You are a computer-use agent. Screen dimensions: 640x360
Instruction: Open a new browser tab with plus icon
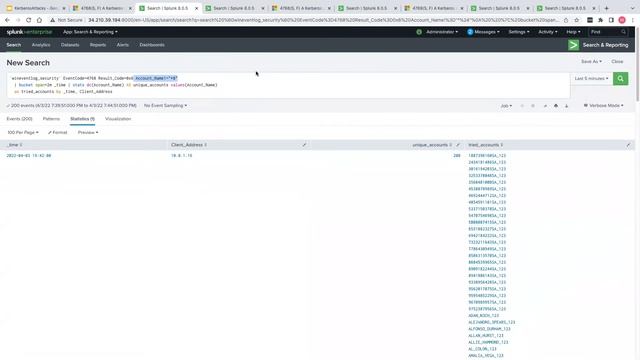[607, 8]
